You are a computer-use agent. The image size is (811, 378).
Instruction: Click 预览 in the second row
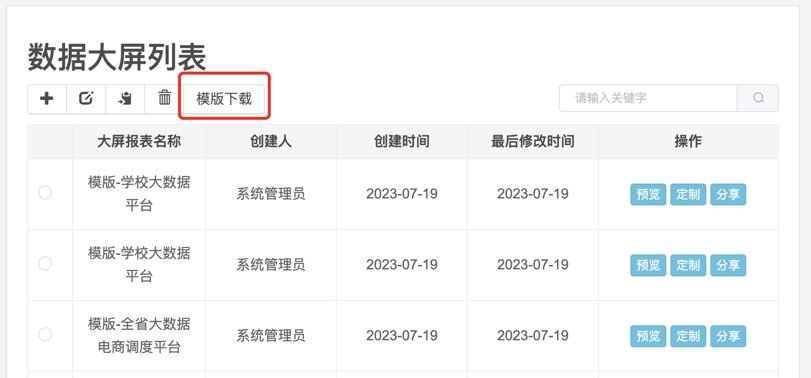pos(648,265)
